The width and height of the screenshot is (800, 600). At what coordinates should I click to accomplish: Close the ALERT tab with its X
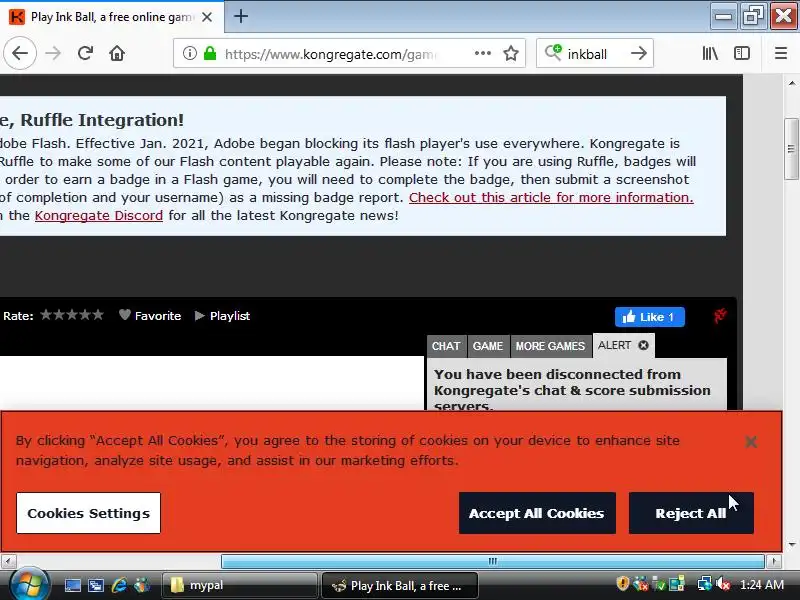(x=643, y=345)
